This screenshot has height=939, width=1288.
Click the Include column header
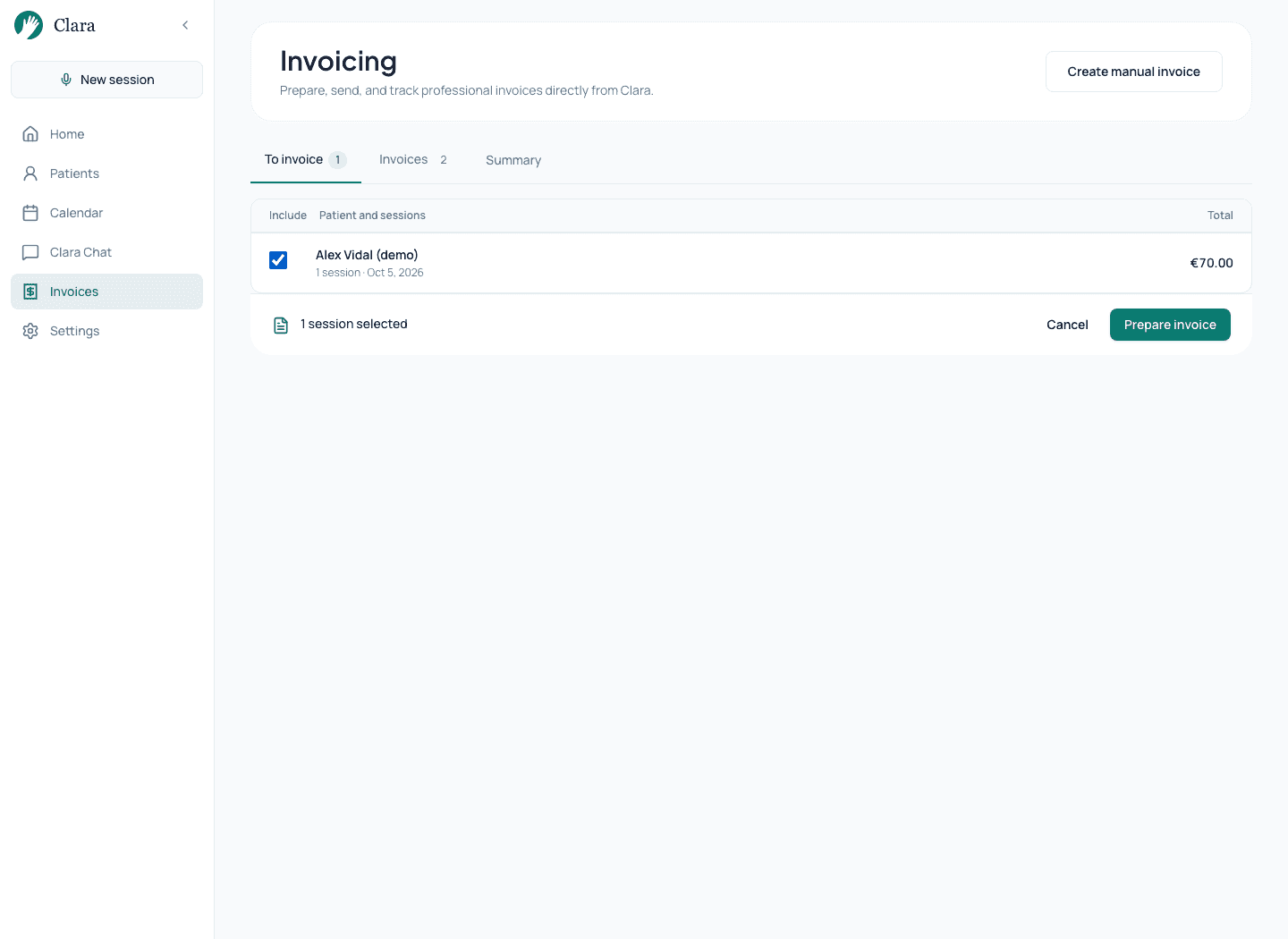pyautogui.click(x=288, y=216)
